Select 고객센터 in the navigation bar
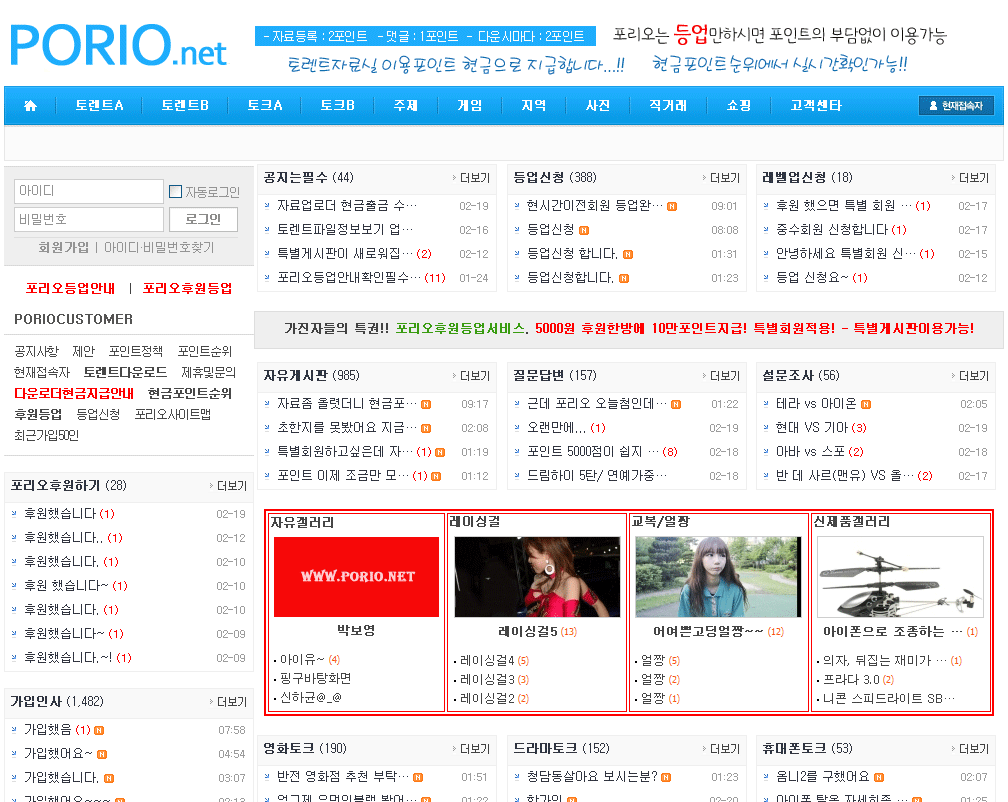Screen dimensions: 1008x802 [x=815, y=106]
